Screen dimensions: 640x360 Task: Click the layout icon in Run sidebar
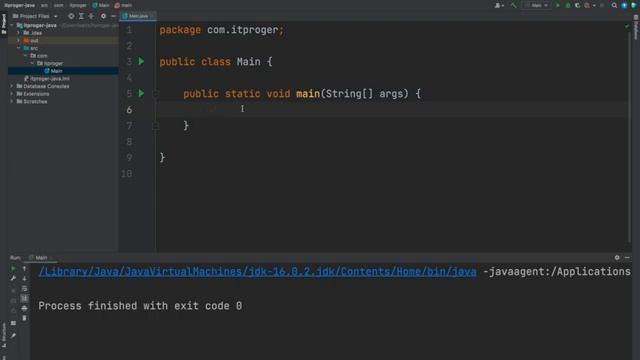[13, 323]
